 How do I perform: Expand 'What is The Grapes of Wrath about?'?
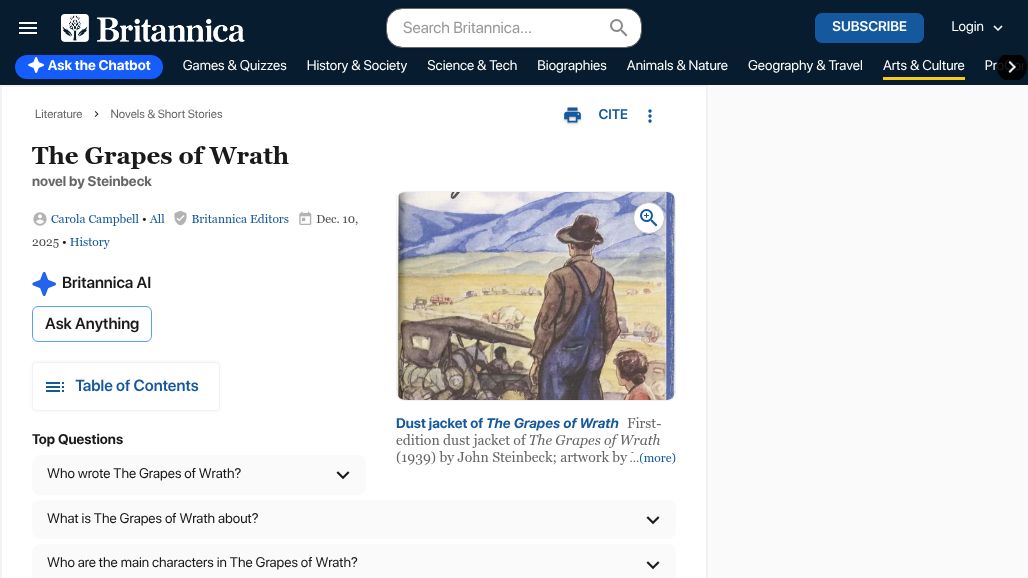coord(653,519)
